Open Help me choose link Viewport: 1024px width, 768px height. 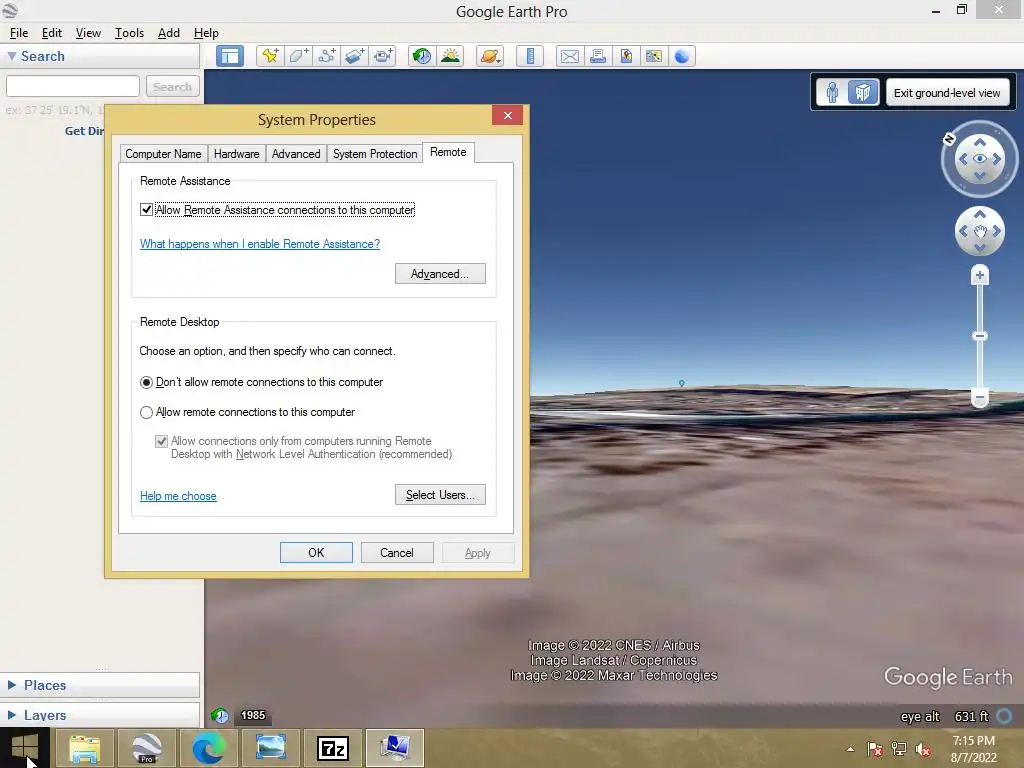click(178, 496)
